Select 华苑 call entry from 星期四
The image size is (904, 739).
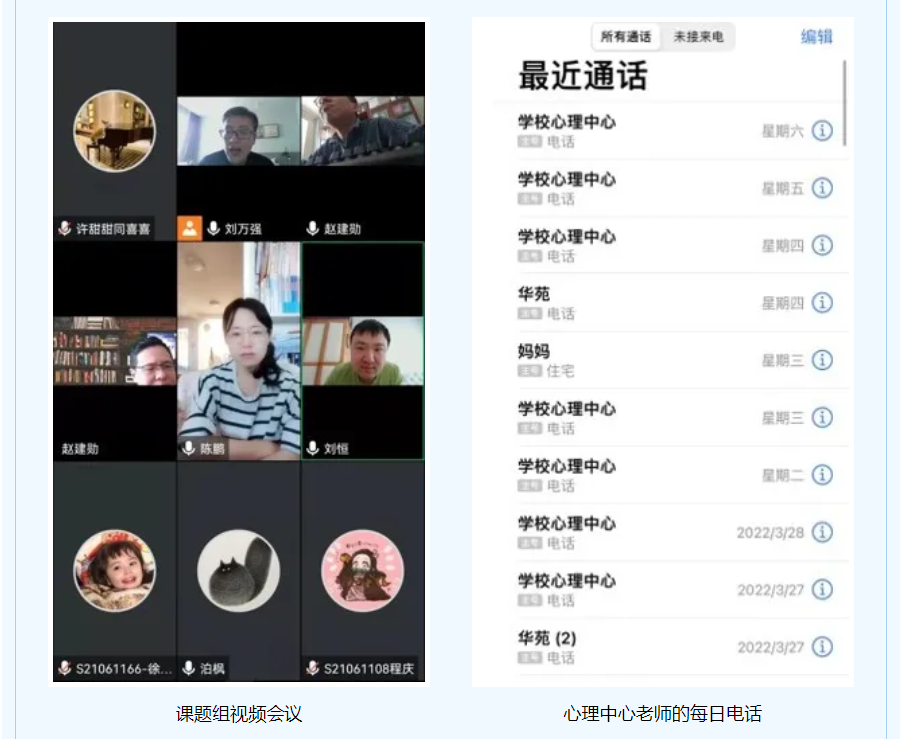(675, 302)
